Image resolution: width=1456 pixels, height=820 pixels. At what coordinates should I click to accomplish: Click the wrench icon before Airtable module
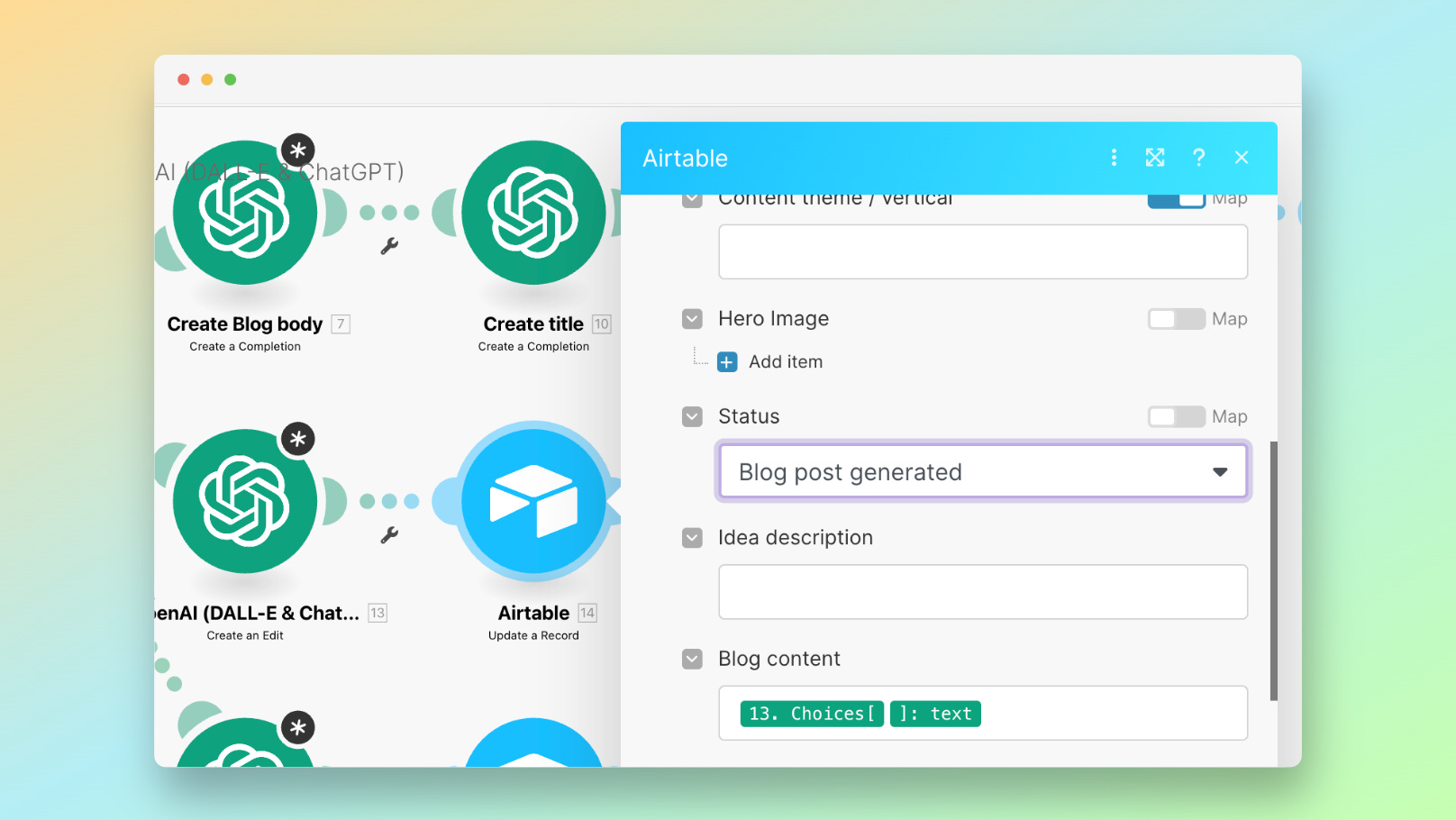click(x=389, y=535)
